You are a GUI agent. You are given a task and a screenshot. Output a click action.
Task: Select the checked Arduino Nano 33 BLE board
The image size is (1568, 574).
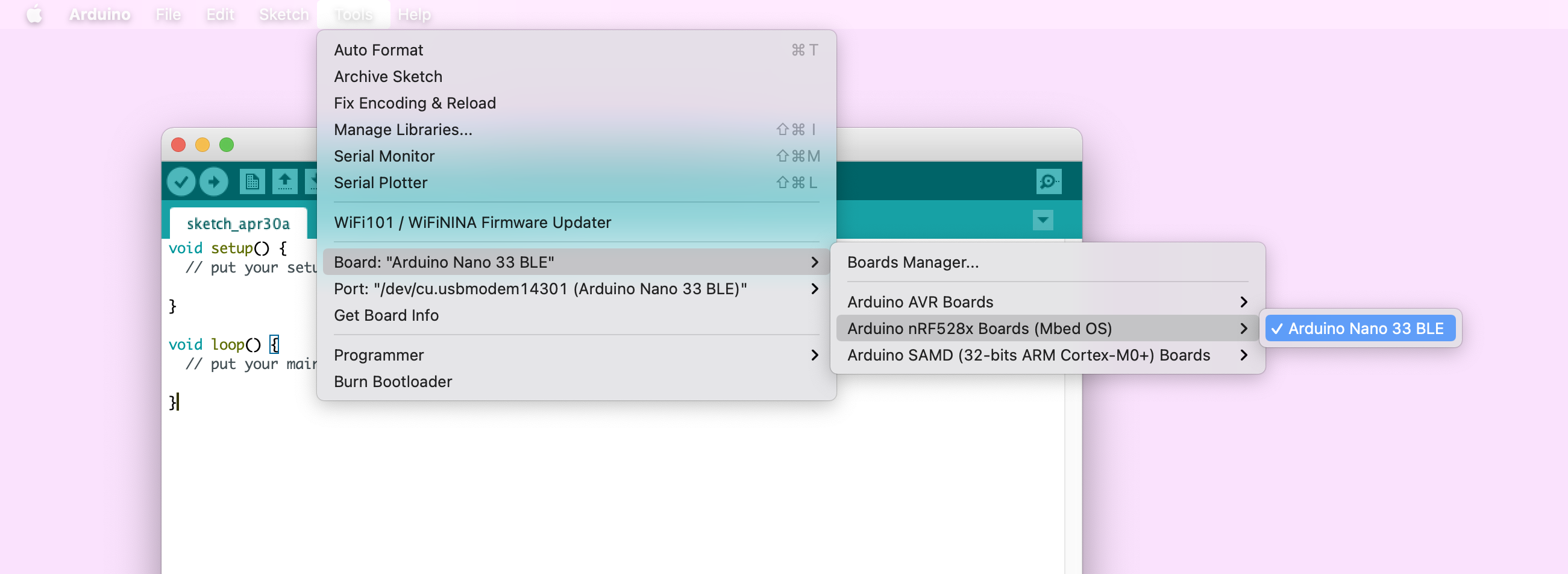click(x=1359, y=329)
